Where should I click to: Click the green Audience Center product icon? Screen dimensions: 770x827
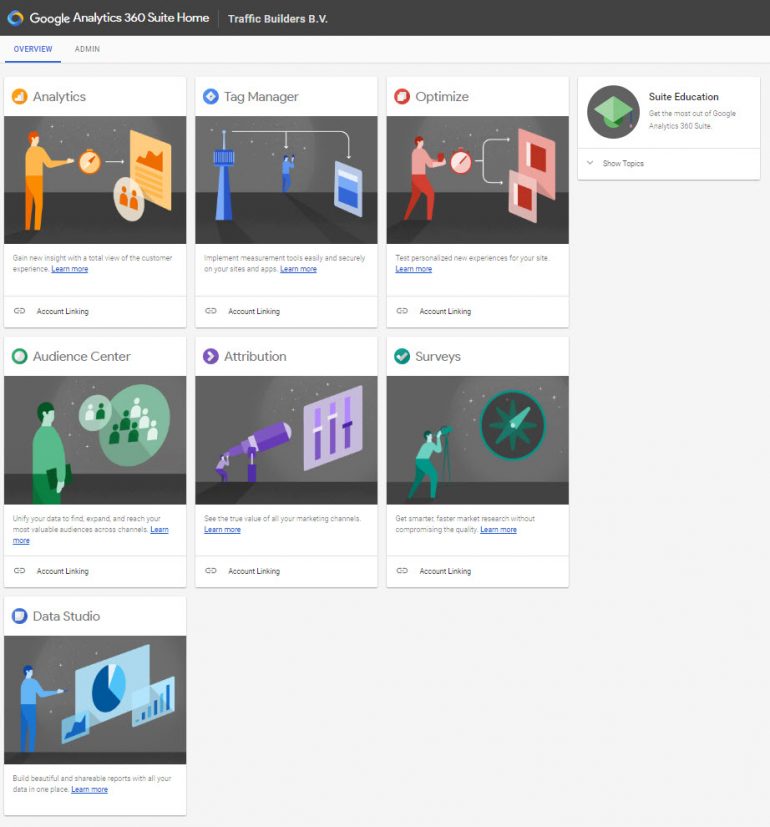[x=20, y=357]
